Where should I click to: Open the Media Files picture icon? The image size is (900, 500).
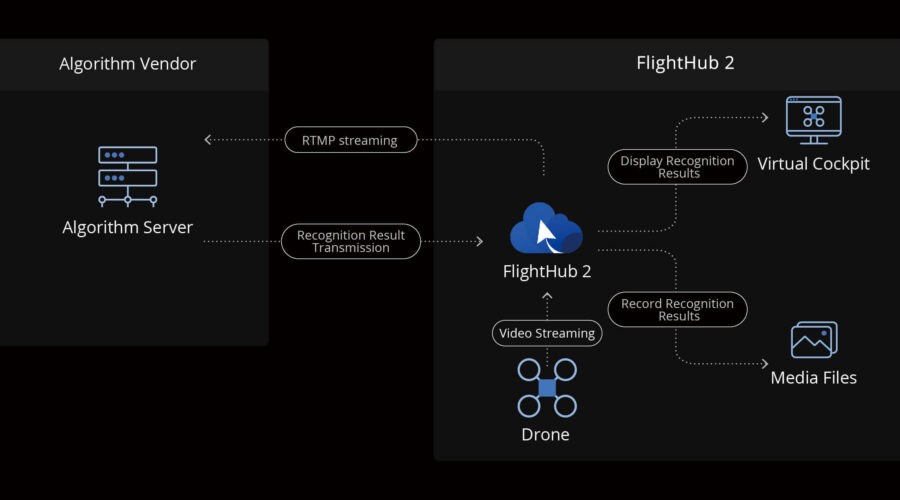click(813, 340)
